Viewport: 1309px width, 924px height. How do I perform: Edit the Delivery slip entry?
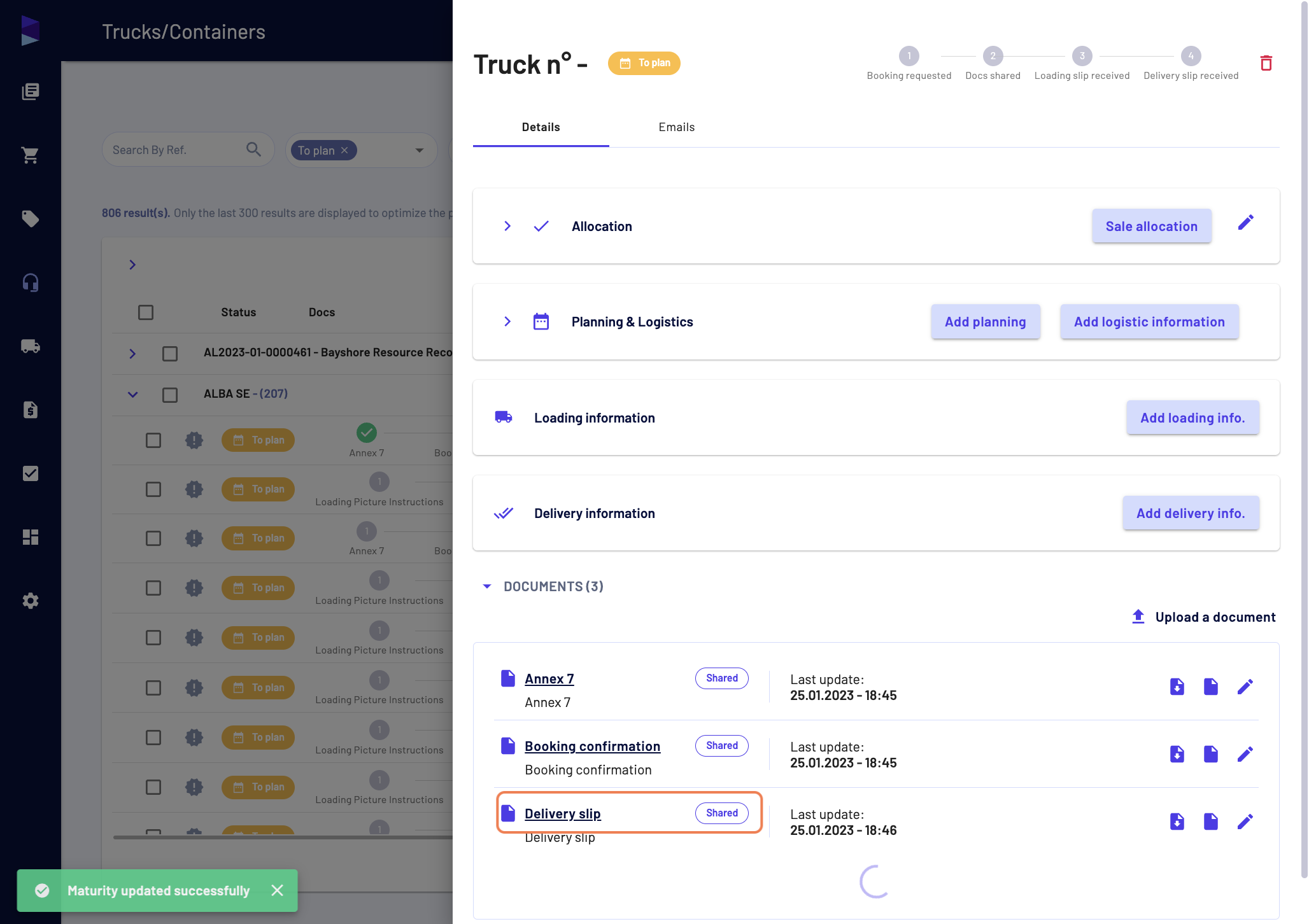click(x=1245, y=822)
